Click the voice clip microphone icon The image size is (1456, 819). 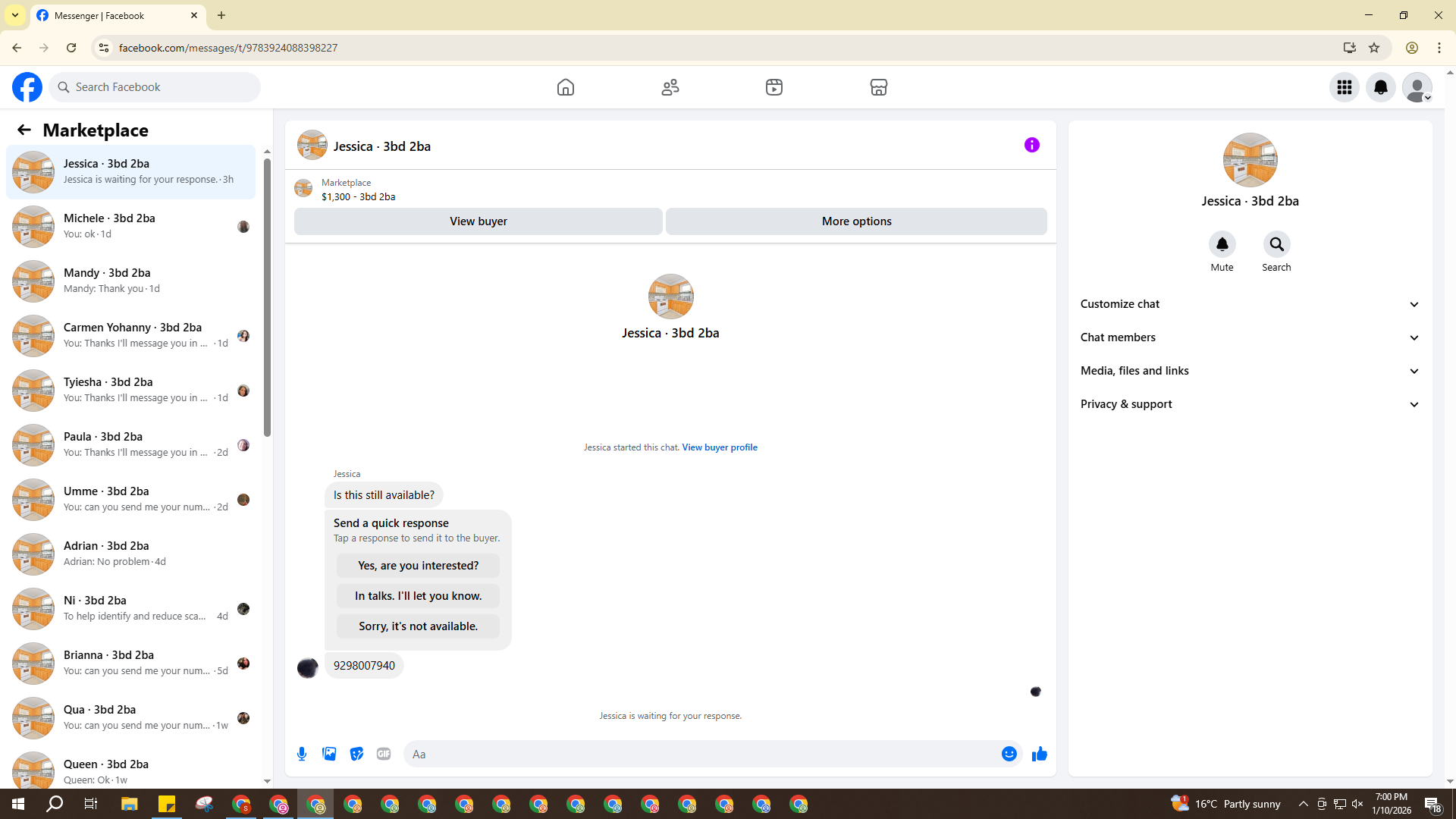coord(302,754)
